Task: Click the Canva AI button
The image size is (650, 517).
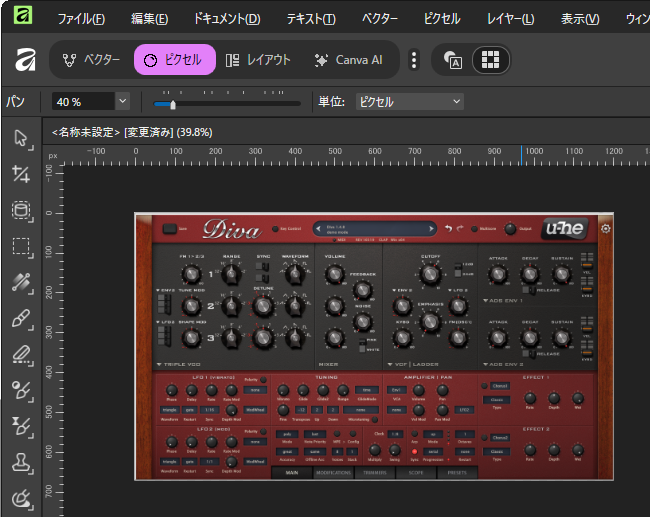Action: pos(348,60)
